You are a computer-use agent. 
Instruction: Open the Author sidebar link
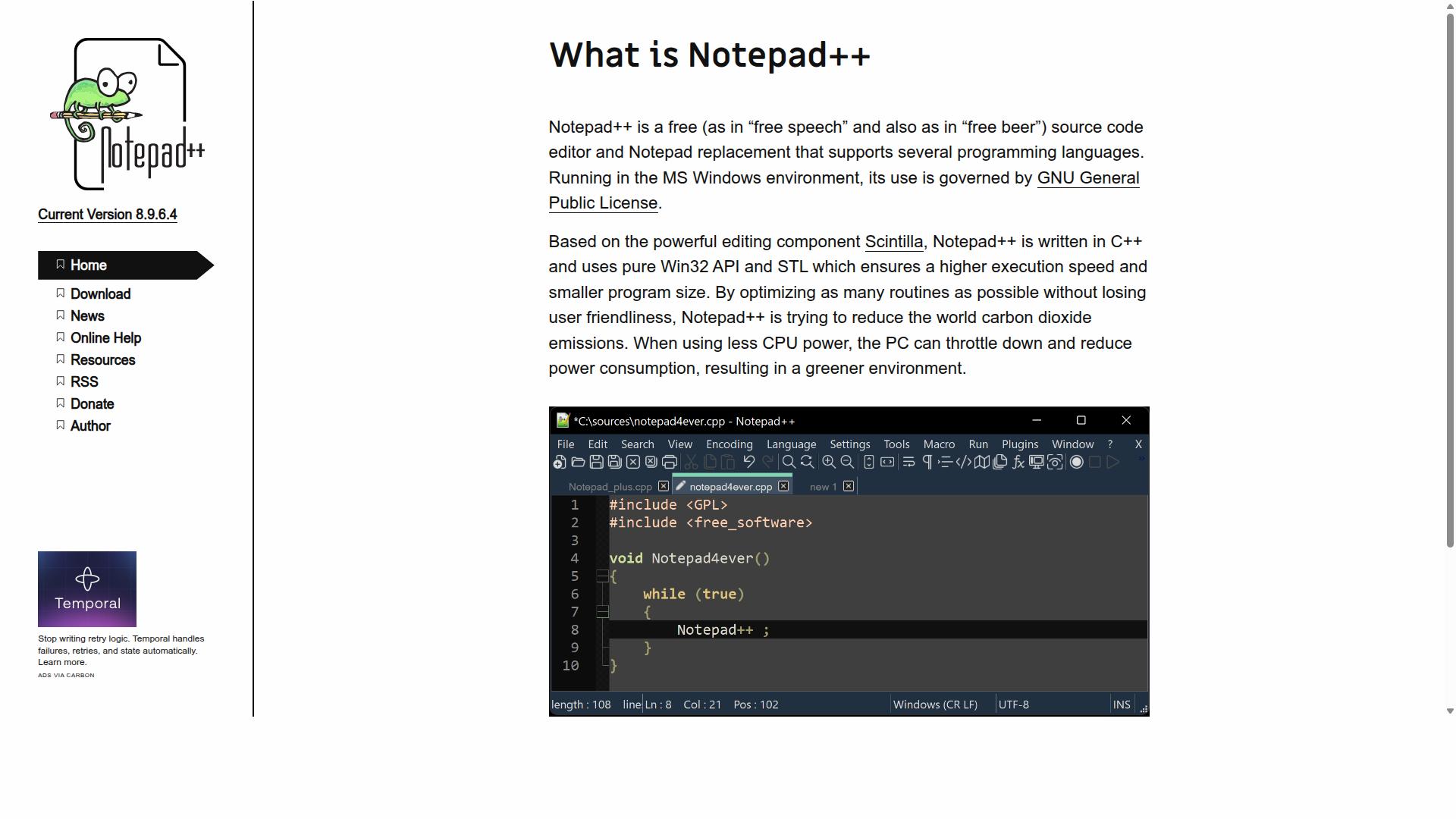point(90,426)
